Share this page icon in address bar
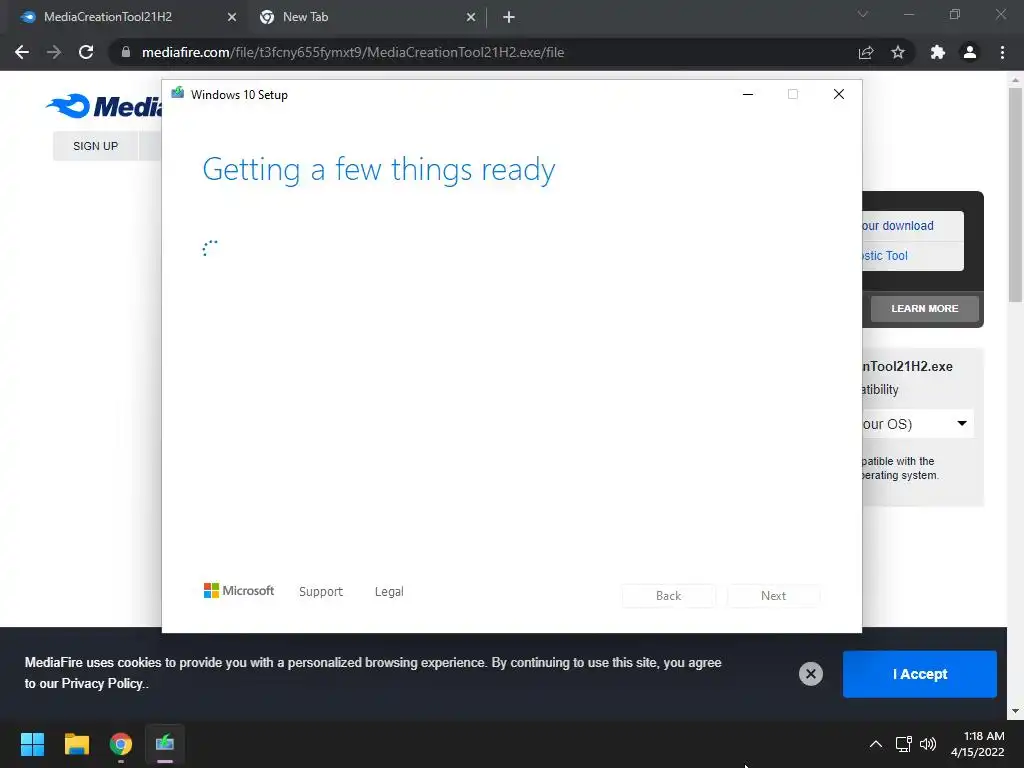 (x=866, y=52)
